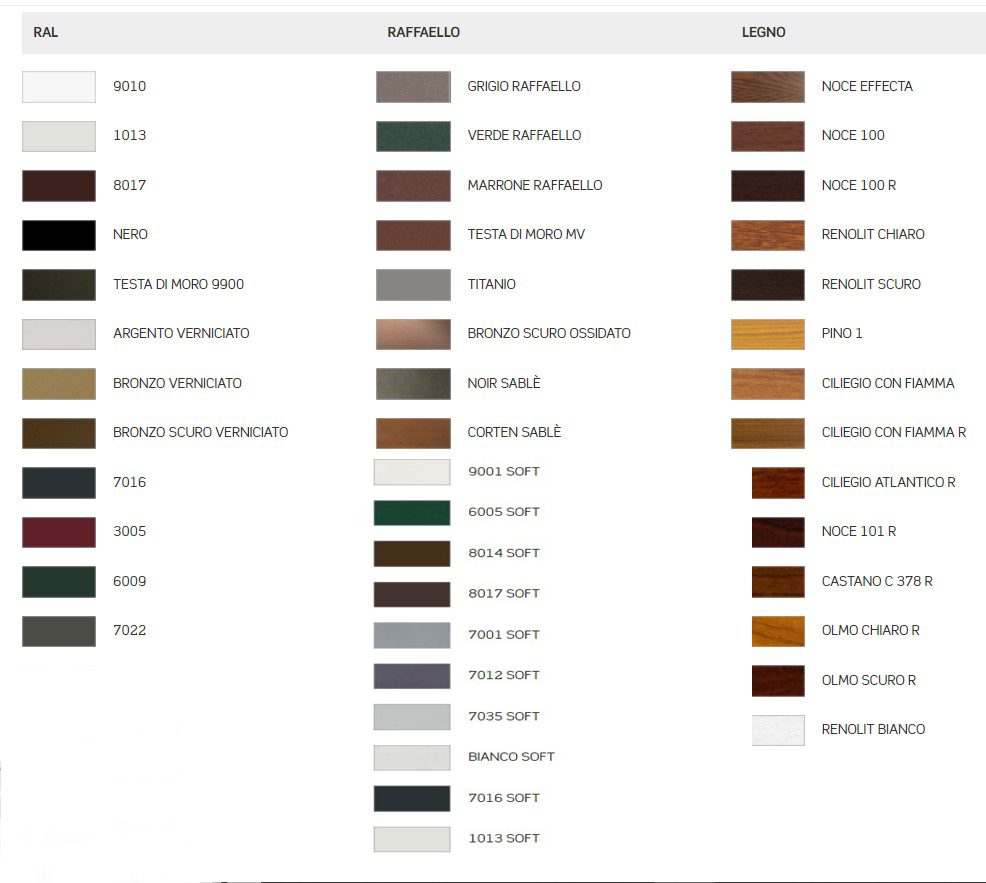Choose the 9001 Soft swatch
Screen dimensions: 986x883
[412, 472]
